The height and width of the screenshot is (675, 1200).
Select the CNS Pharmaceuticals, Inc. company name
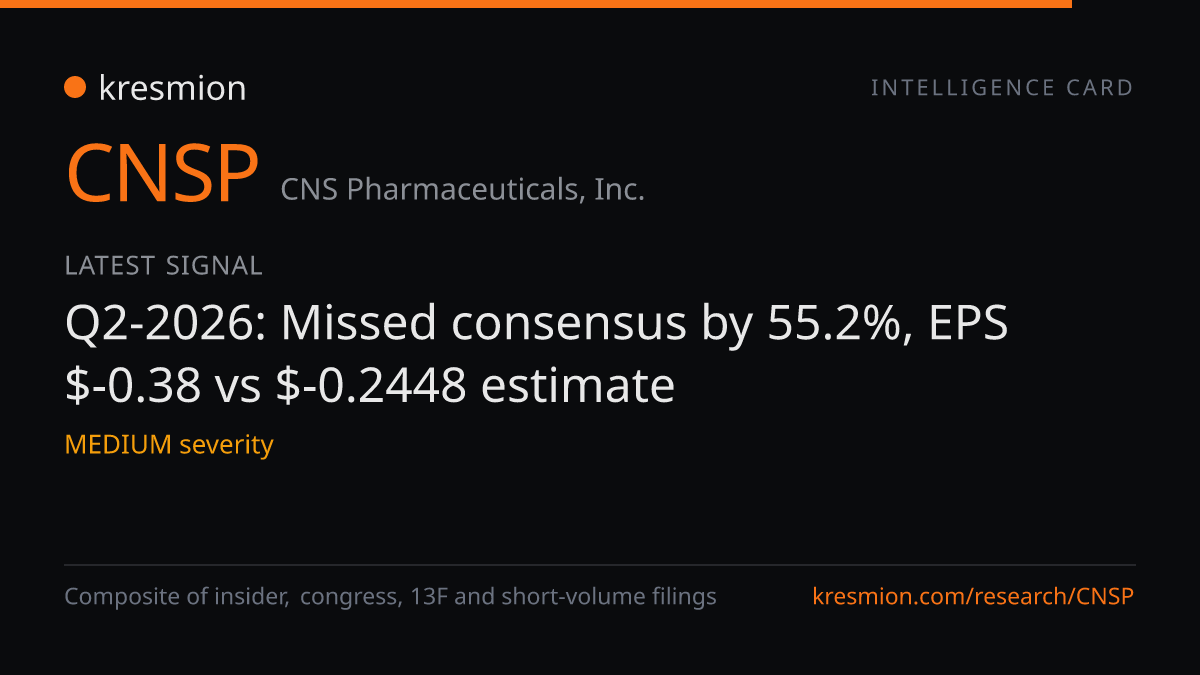[x=462, y=189]
